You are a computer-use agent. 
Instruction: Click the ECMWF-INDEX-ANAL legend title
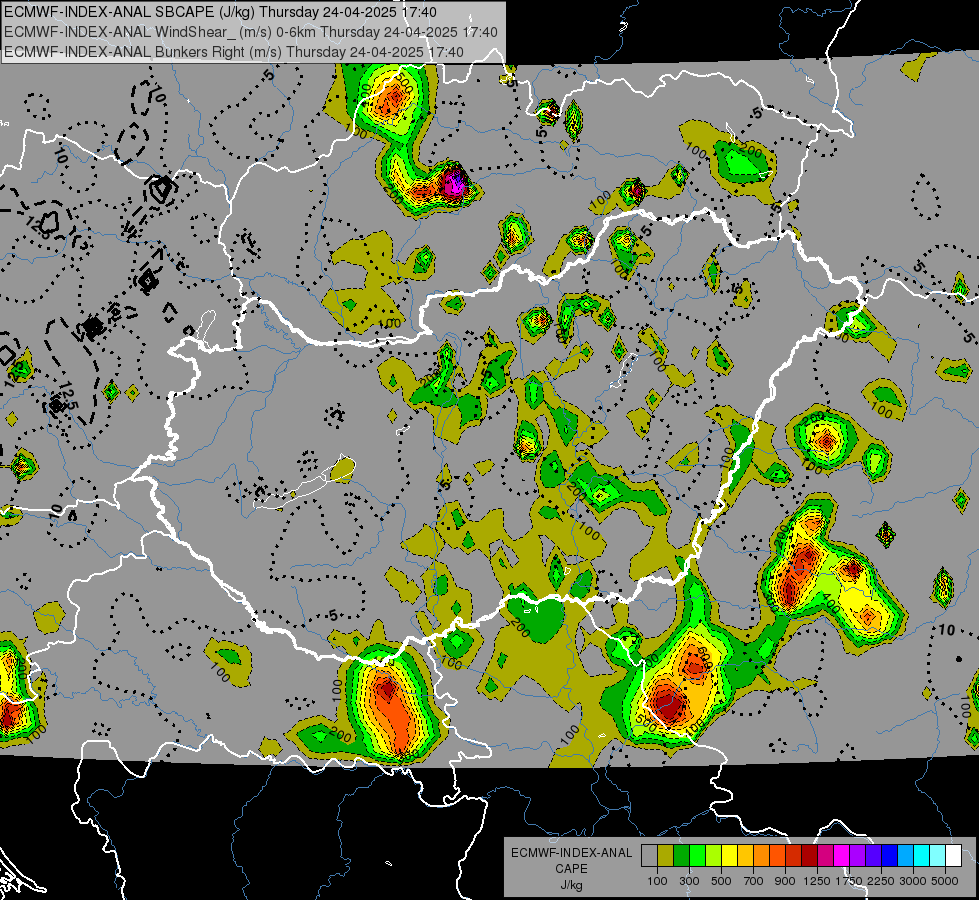click(x=571, y=853)
